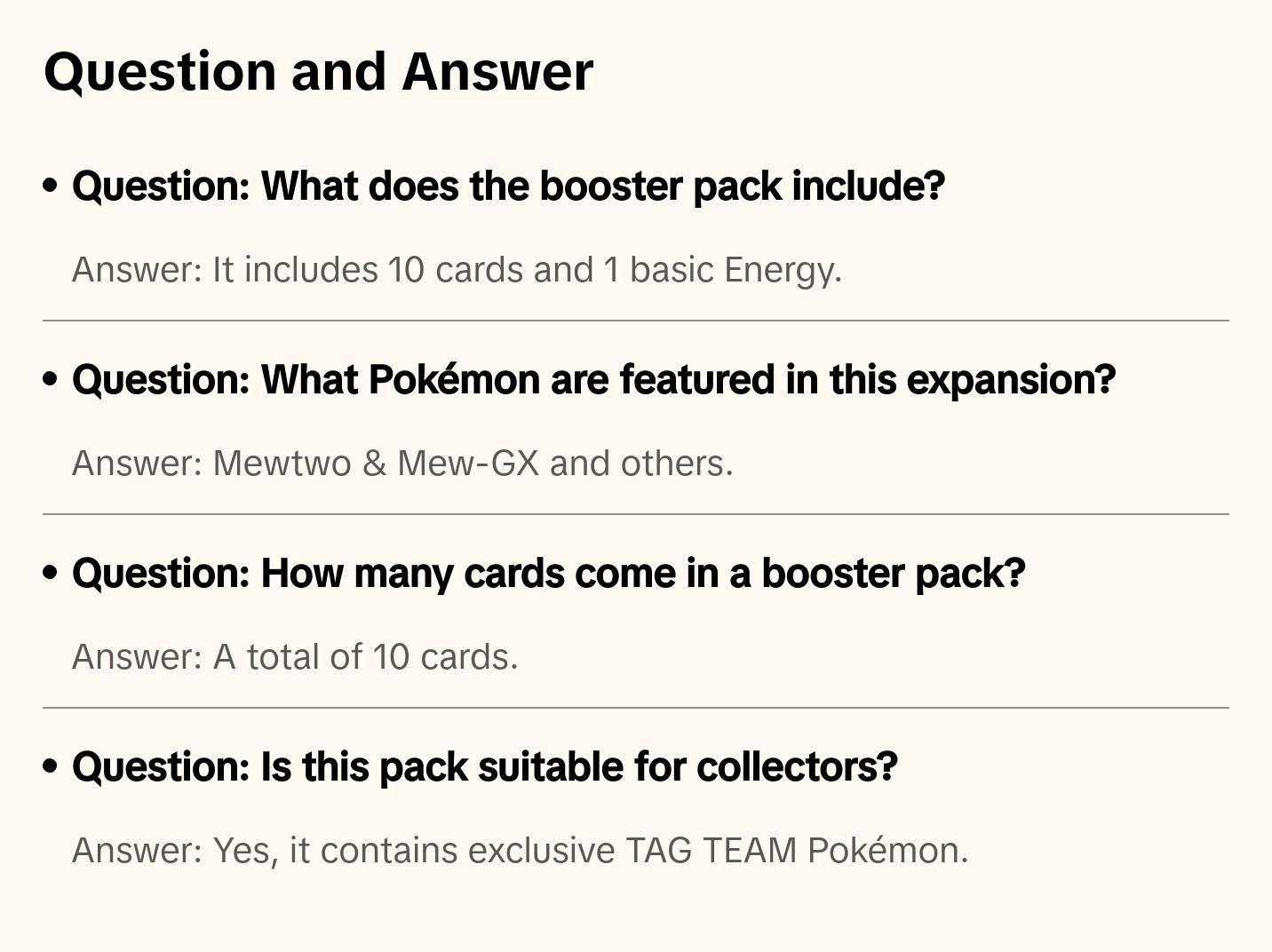Select question about how many cards

tap(548, 574)
